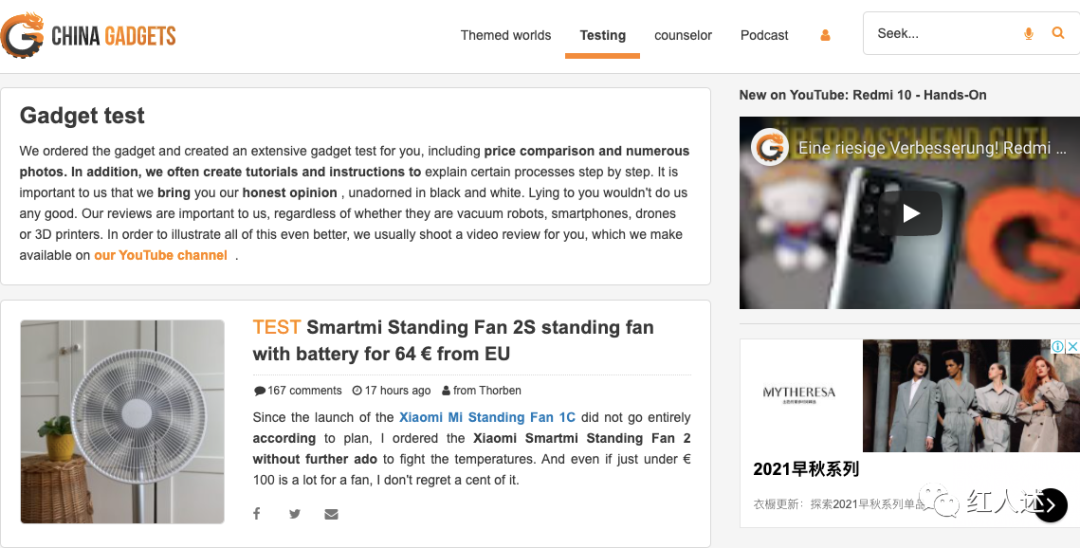Close the Mytheresa ad
The image size is (1080, 548).
[x=1072, y=346]
